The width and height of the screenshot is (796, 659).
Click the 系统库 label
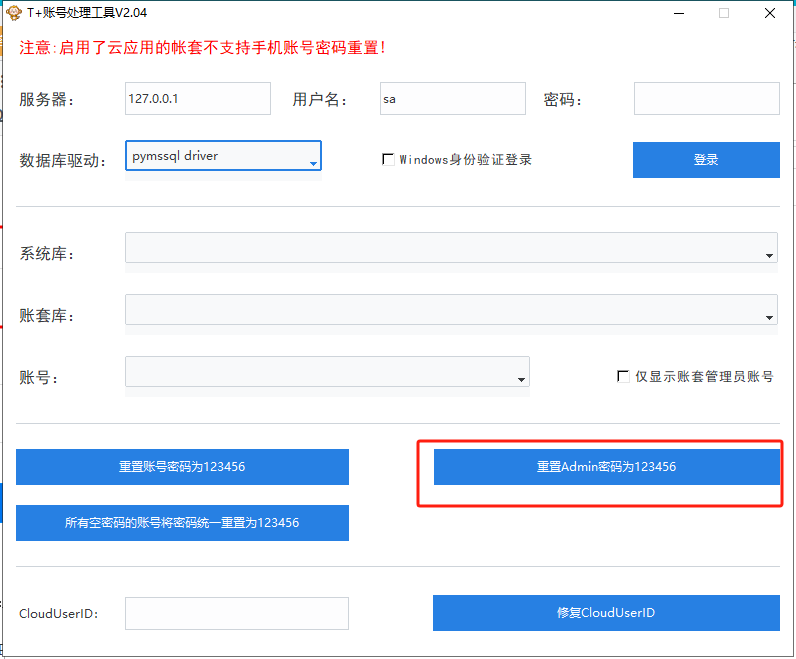coord(47,253)
